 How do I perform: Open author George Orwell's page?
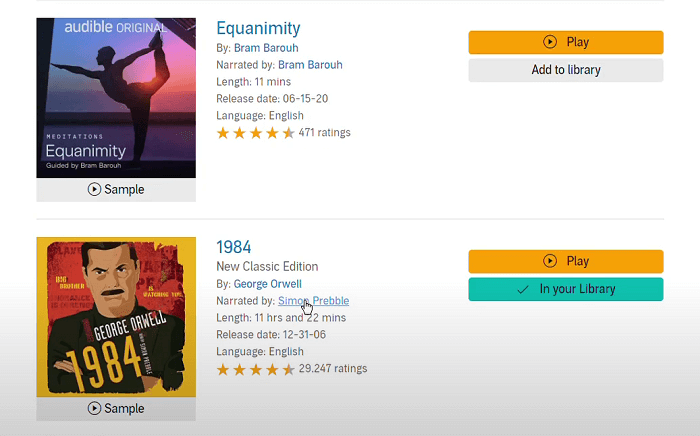pyautogui.click(x=267, y=284)
